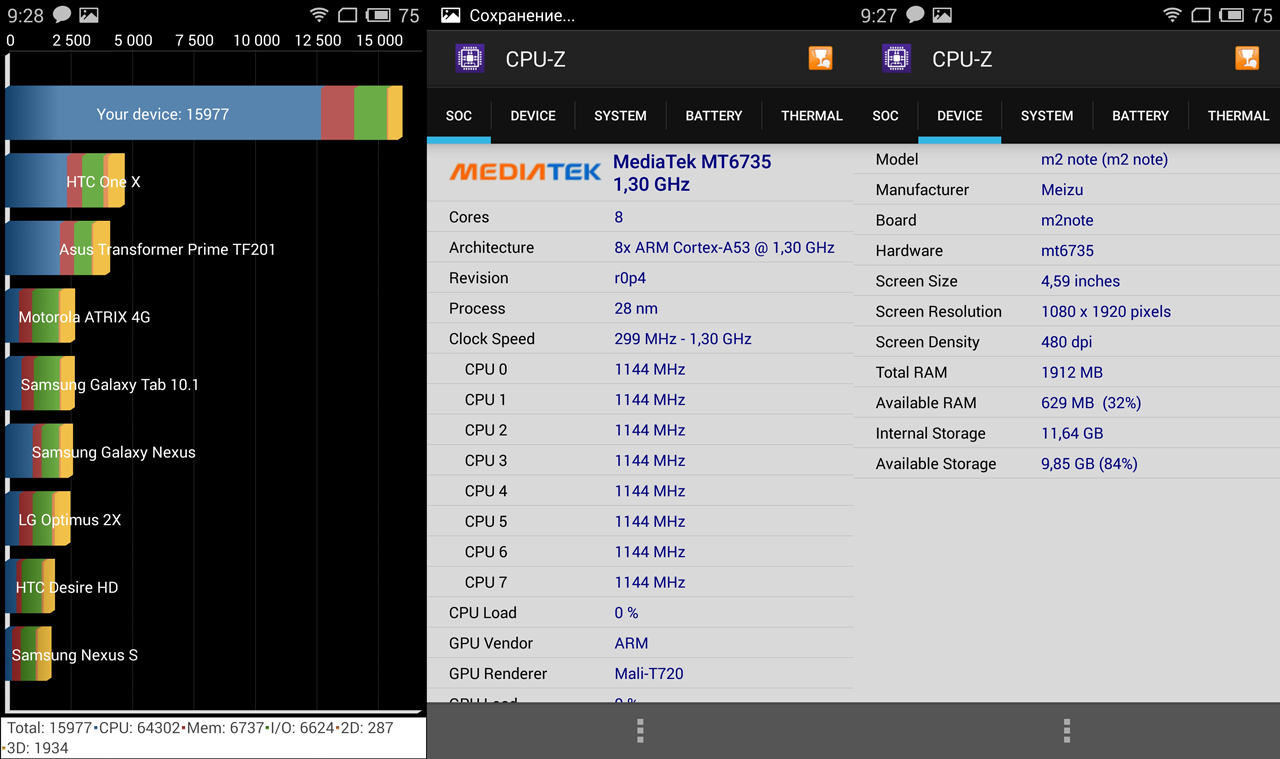1280x759 pixels.
Task: Open overflow menu dots in middle panel
Action: [640, 731]
